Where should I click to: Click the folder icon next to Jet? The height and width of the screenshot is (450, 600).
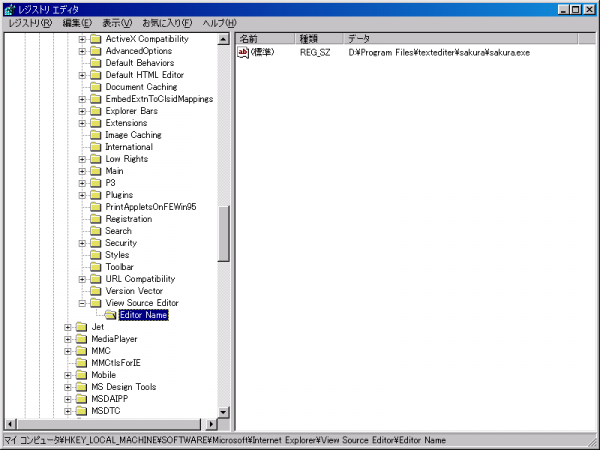coord(82,327)
